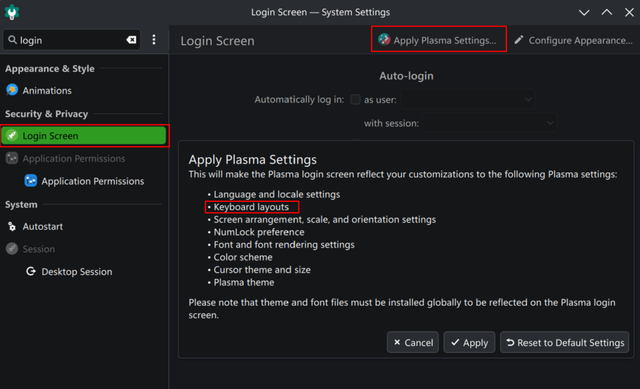The height and width of the screenshot is (389, 640).
Task: Click the Autostart gear icon
Action: click(x=12, y=227)
